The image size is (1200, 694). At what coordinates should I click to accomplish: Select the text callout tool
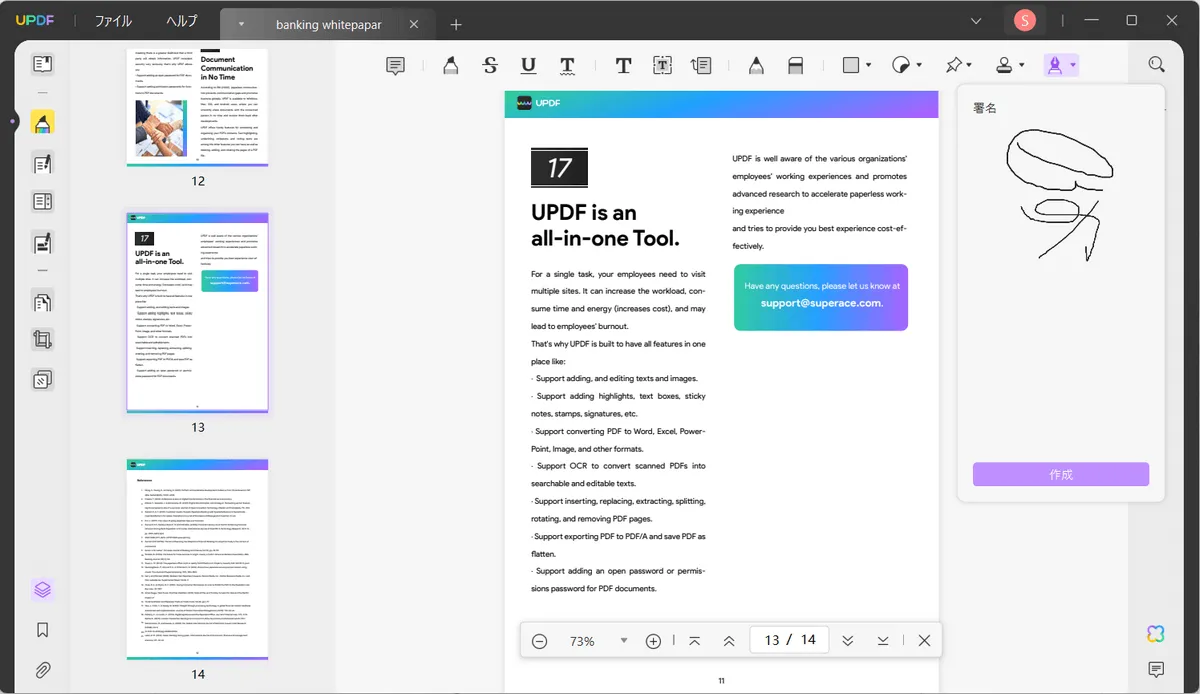(701, 66)
